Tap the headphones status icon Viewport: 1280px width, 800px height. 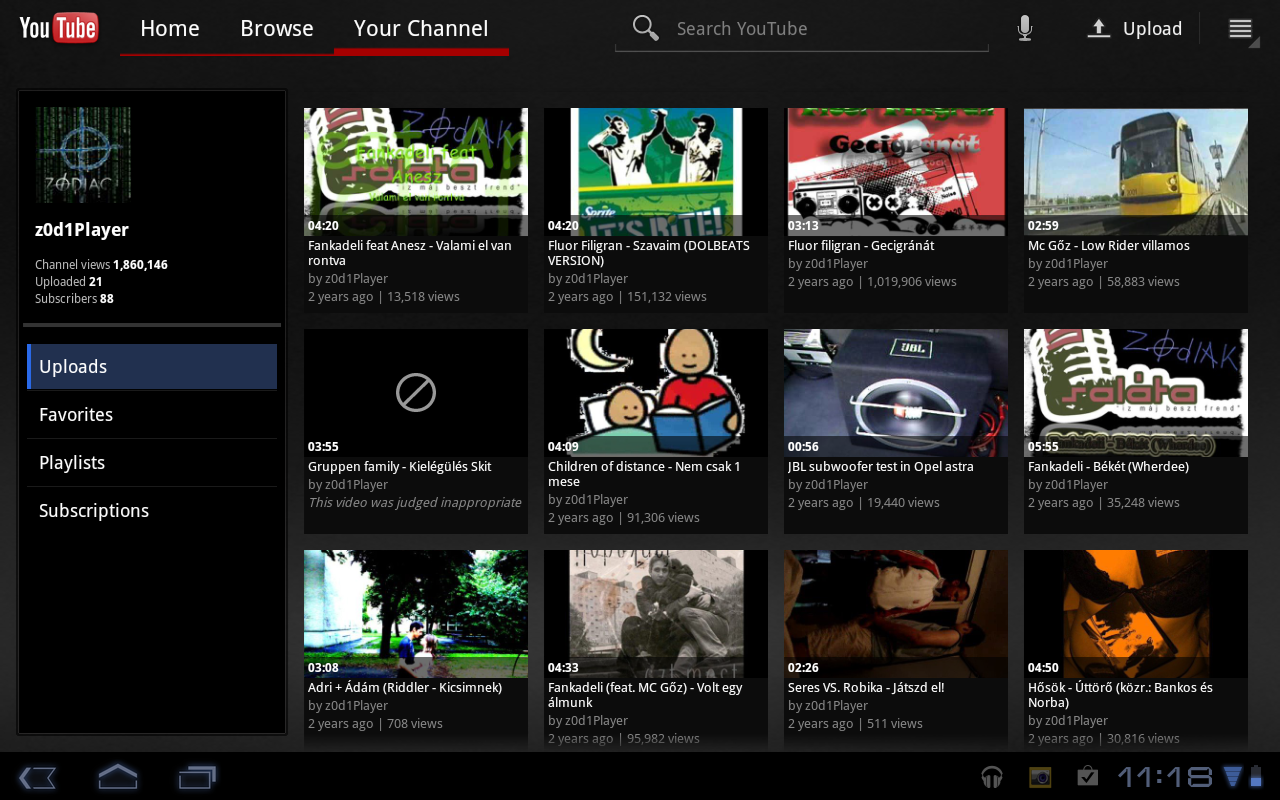point(992,777)
